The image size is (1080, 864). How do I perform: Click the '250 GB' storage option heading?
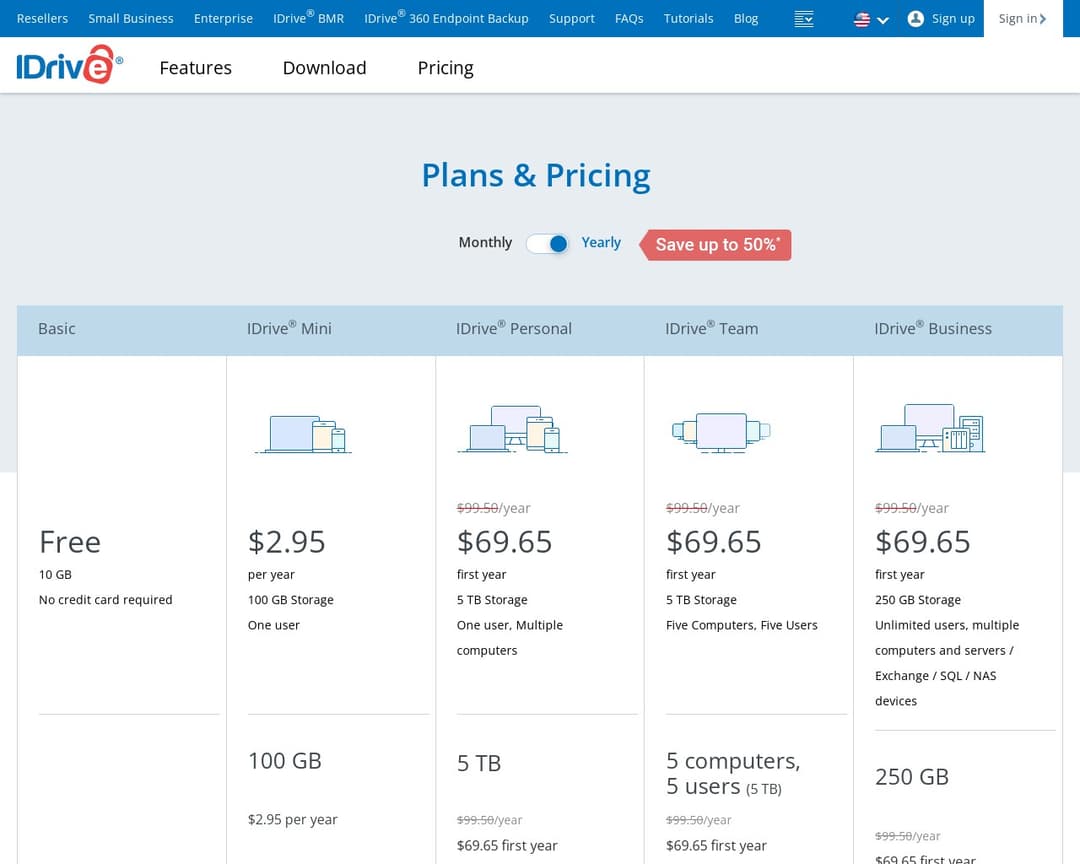click(x=912, y=776)
